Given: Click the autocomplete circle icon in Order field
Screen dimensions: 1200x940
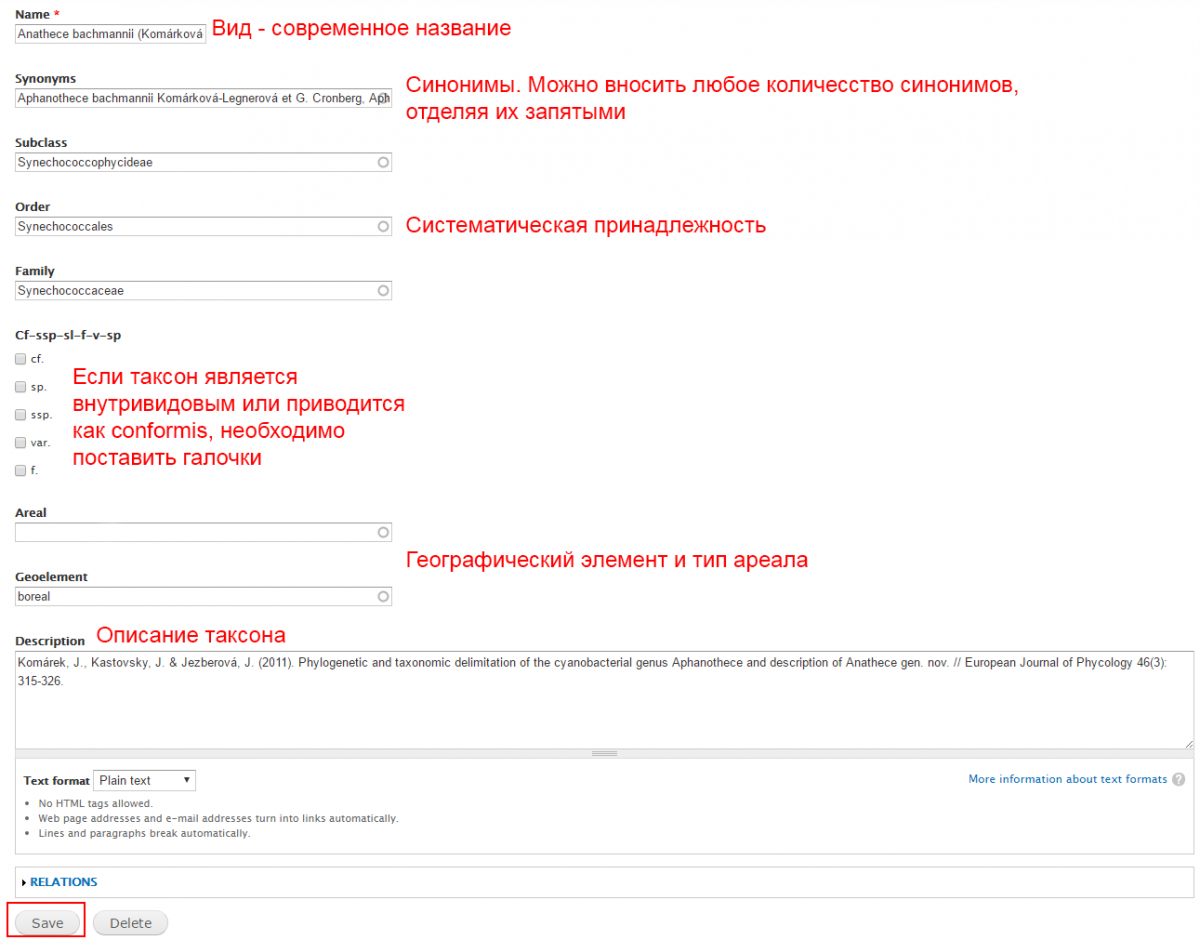Looking at the screenshot, I should pos(383,227).
